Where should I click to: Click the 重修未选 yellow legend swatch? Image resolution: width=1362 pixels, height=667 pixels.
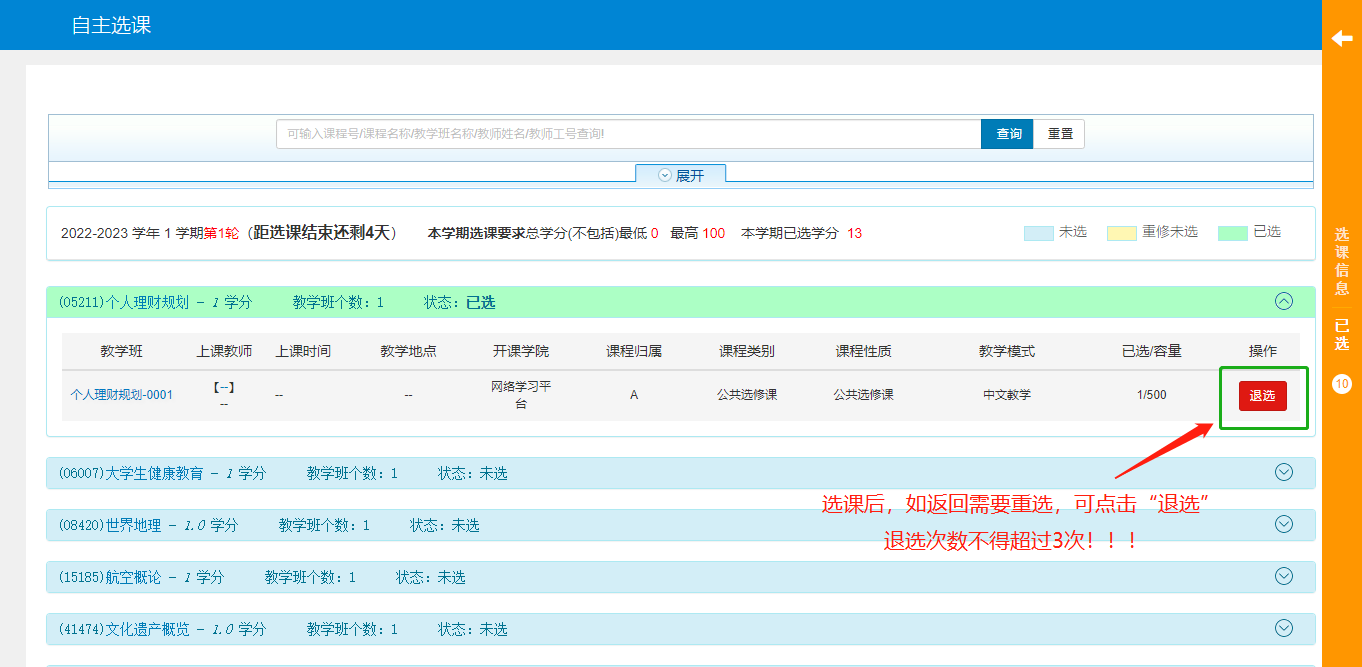coord(1121,233)
